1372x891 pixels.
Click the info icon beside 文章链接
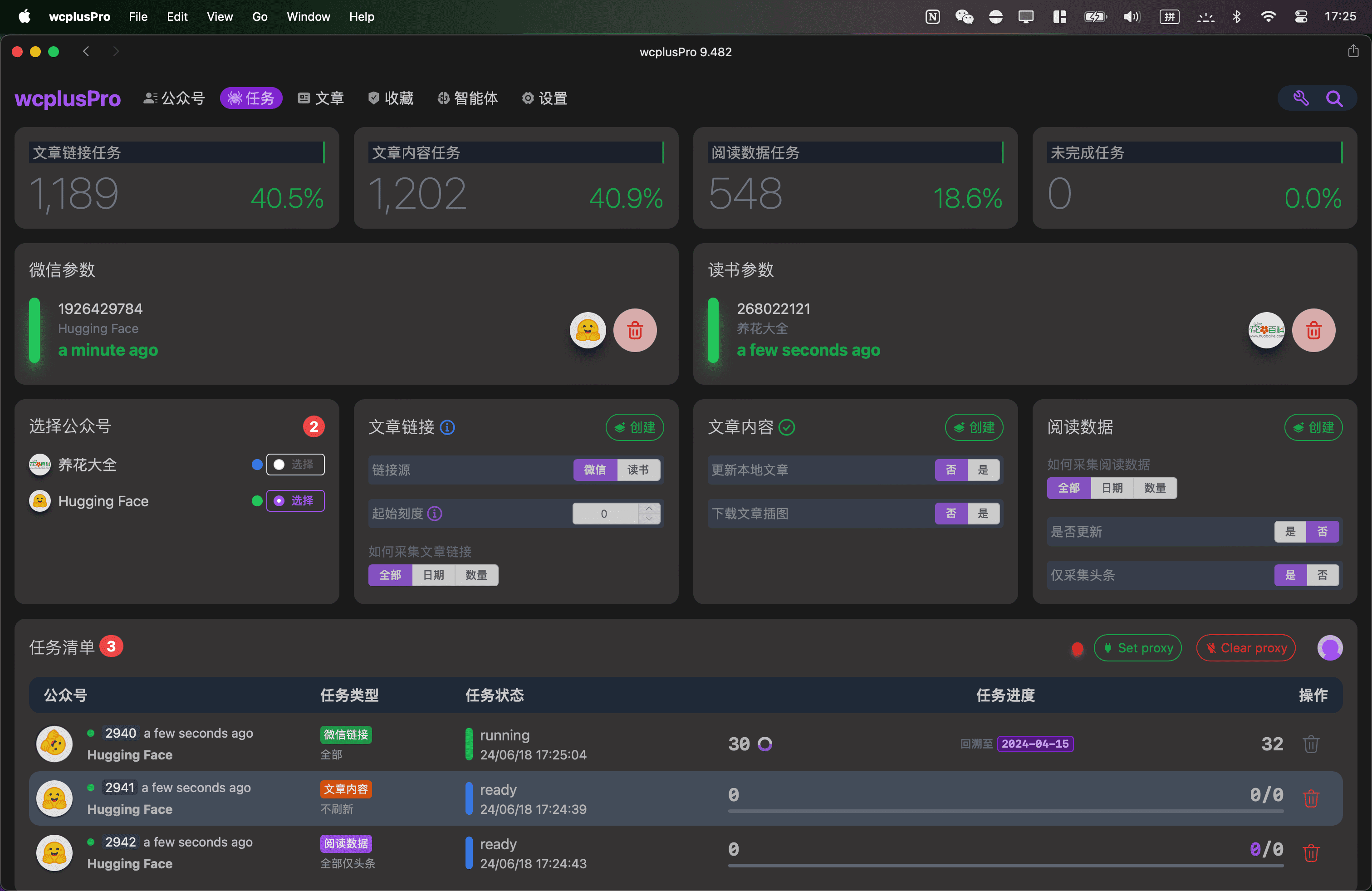(447, 428)
